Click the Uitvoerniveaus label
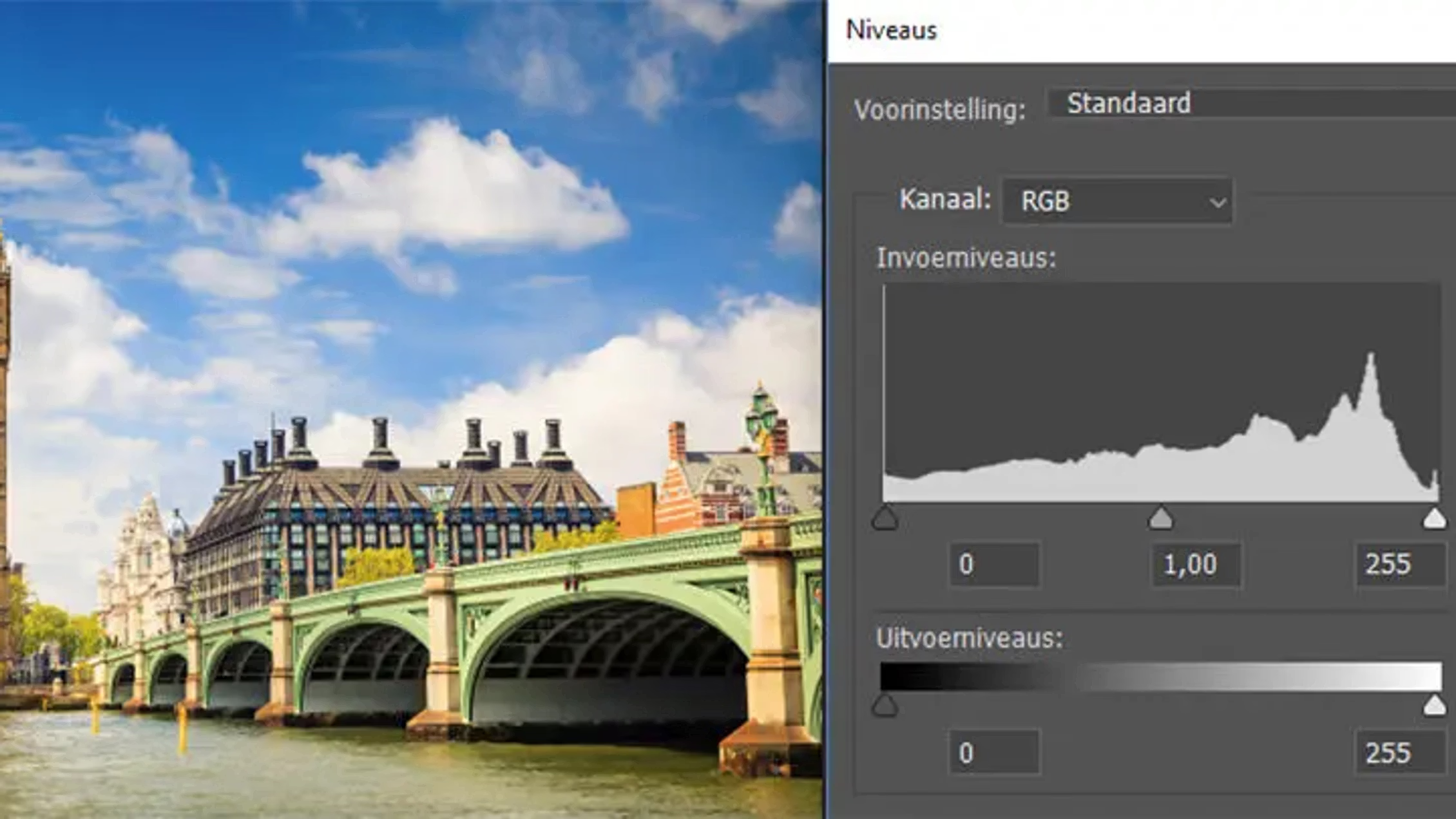 pyautogui.click(x=969, y=639)
